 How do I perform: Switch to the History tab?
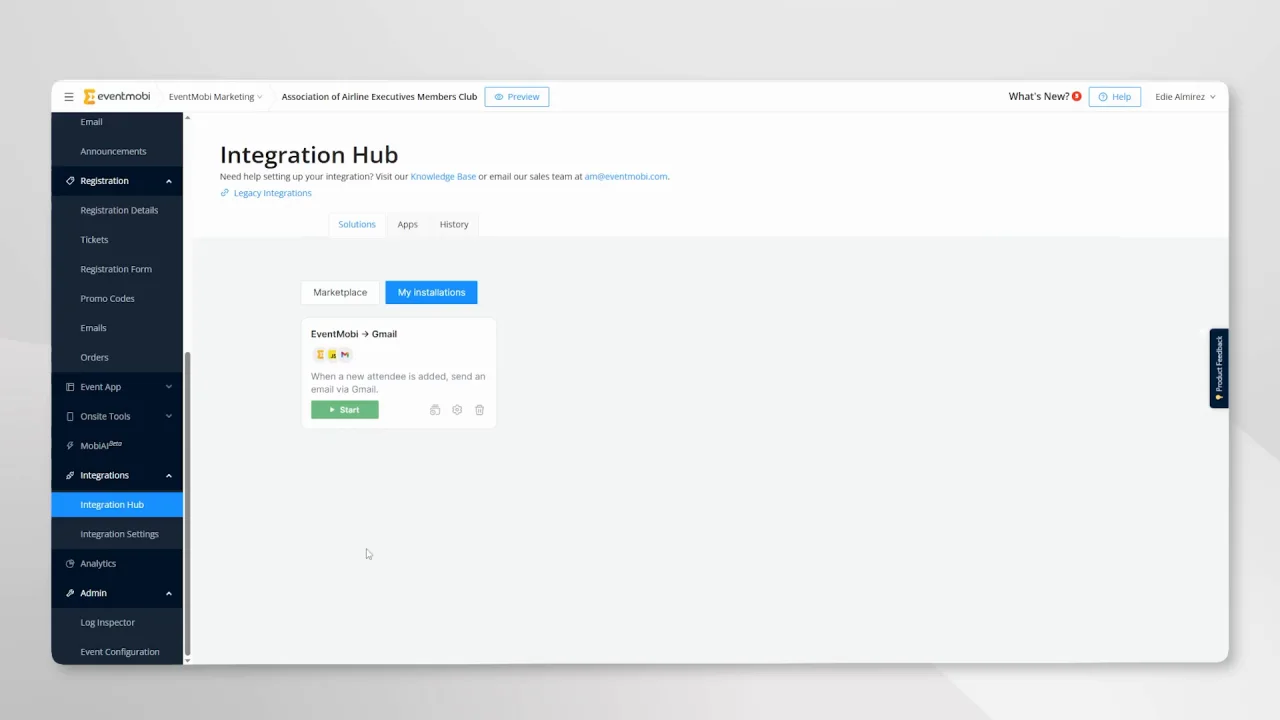454,224
